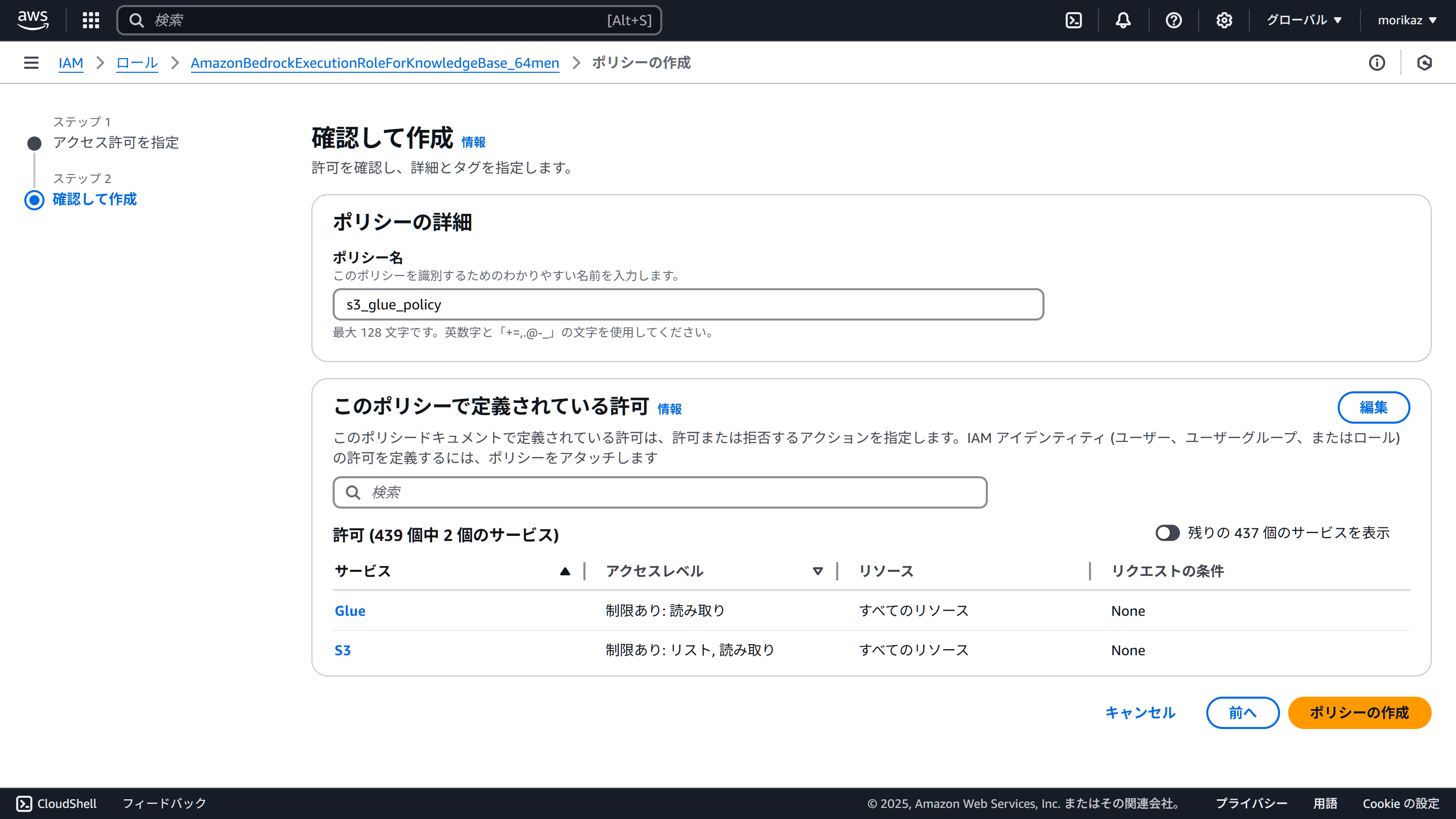The height and width of the screenshot is (819, 1456).
Task: Open the morikaz account dropdown
Action: click(1407, 20)
